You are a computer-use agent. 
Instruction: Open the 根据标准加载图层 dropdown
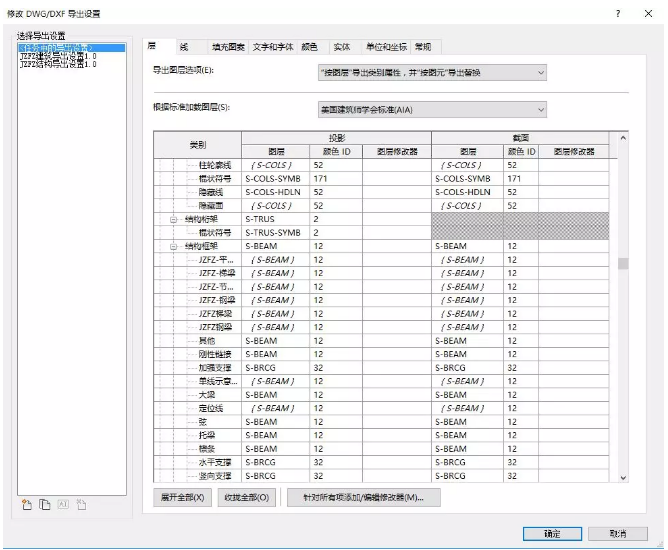click(x=432, y=110)
